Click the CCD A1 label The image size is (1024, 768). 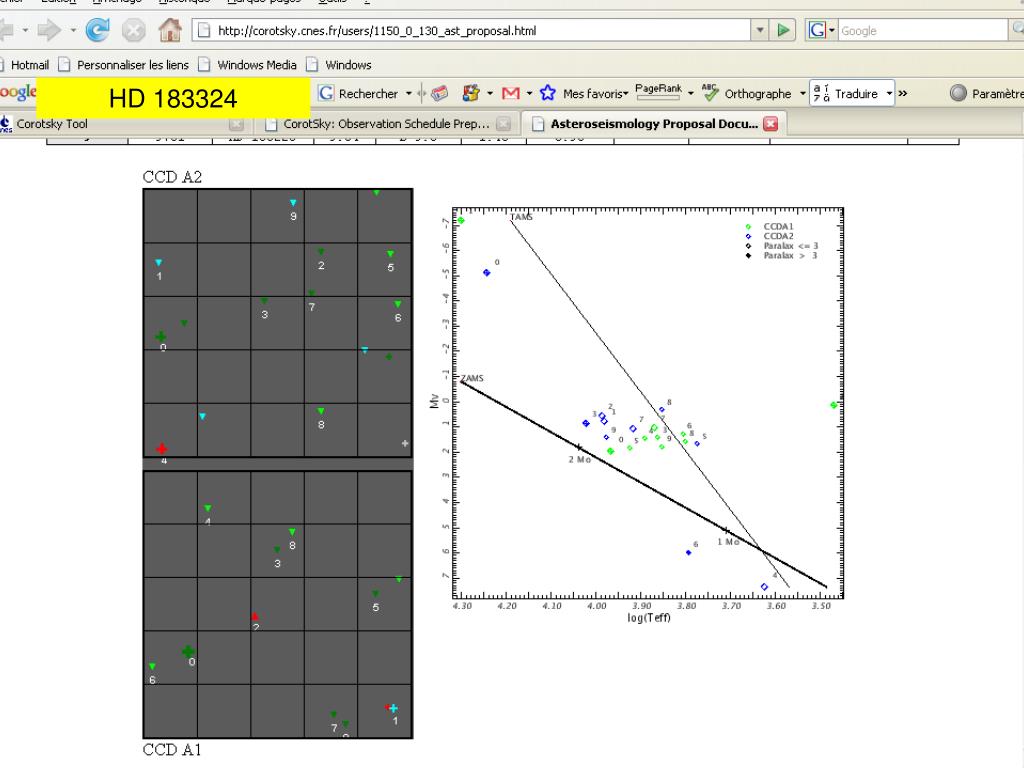point(172,750)
